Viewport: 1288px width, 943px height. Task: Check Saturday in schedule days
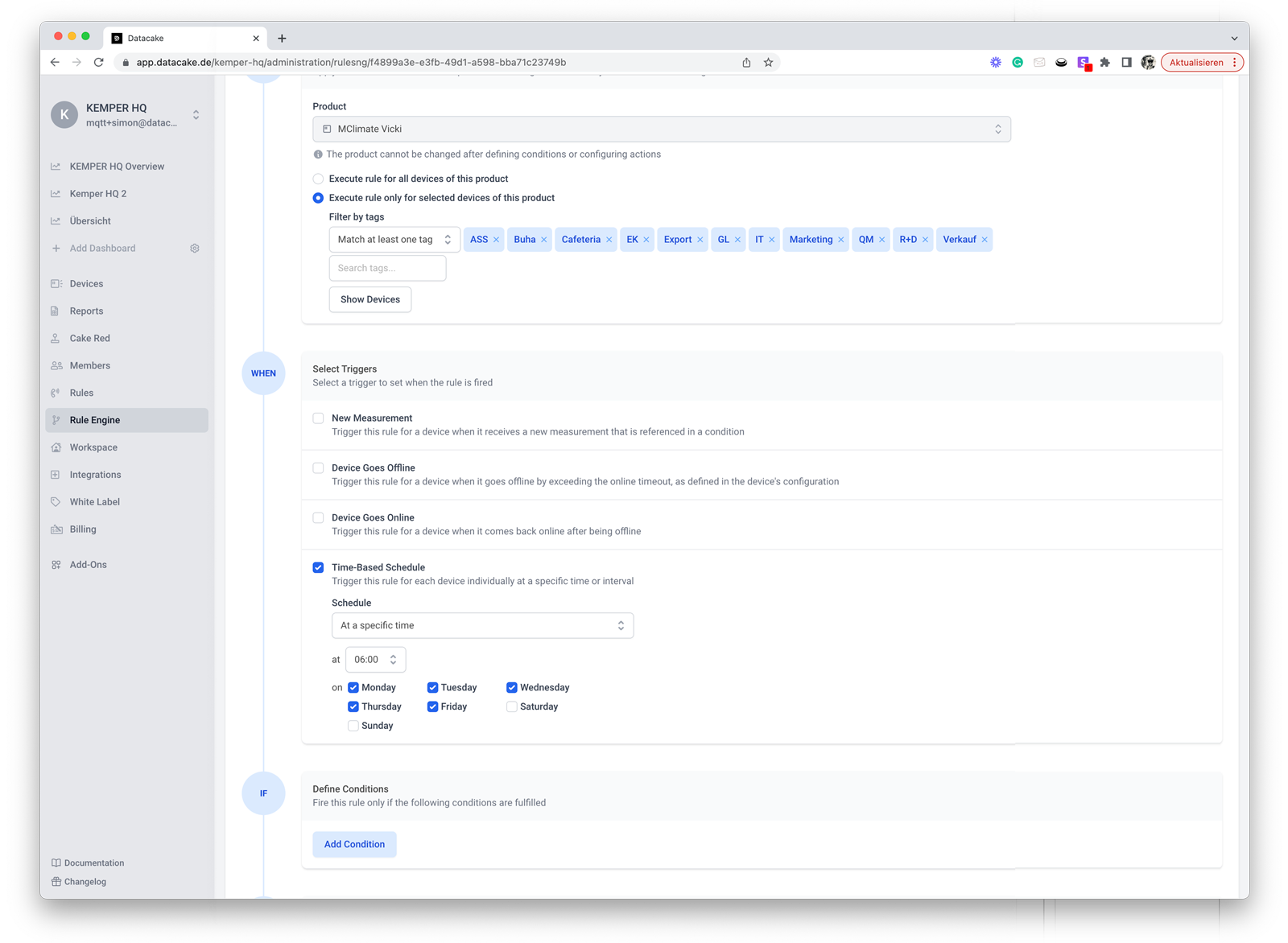point(511,707)
